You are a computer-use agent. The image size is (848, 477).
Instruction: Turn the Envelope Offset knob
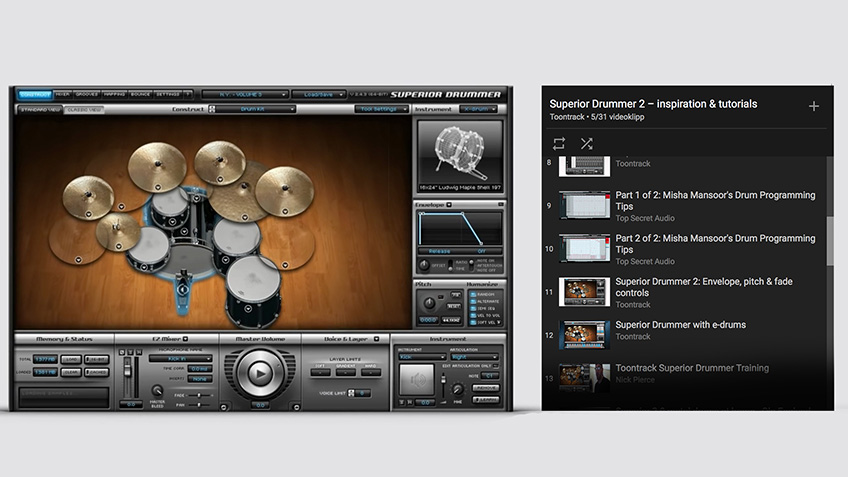424,265
